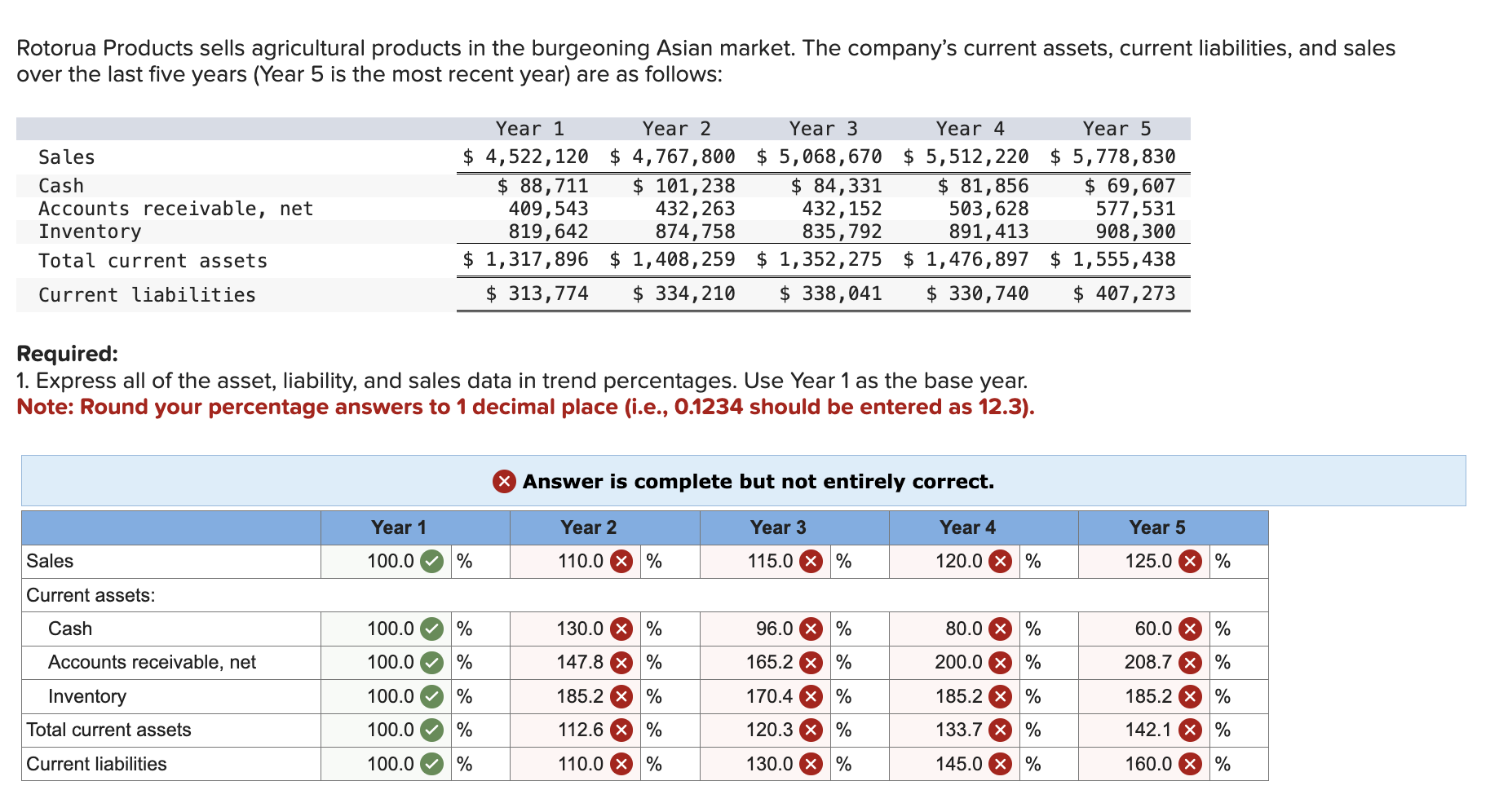Viewport: 1499px width, 812px height.
Task: Click the Year 2 Cash value $ 101,238
Action: [683, 186]
